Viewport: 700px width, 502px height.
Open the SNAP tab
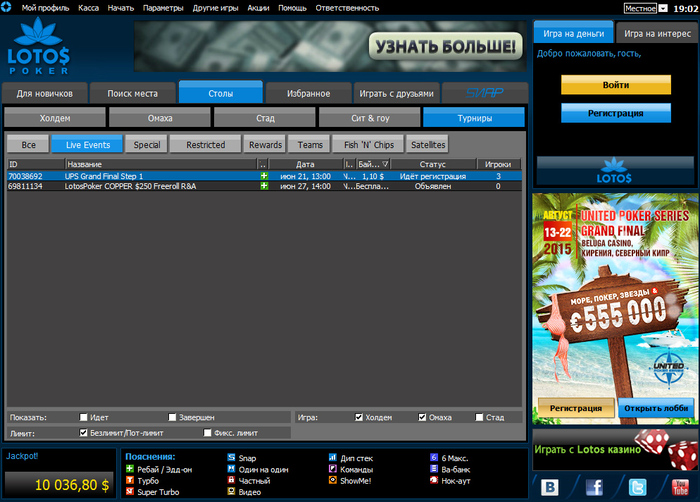click(x=485, y=93)
